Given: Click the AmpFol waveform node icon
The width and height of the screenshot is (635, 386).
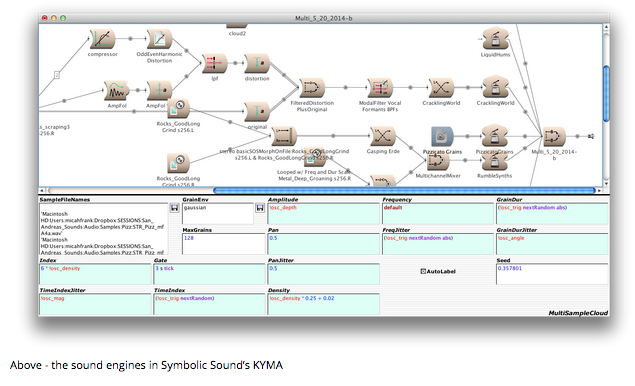Looking at the screenshot, I should point(117,90).
